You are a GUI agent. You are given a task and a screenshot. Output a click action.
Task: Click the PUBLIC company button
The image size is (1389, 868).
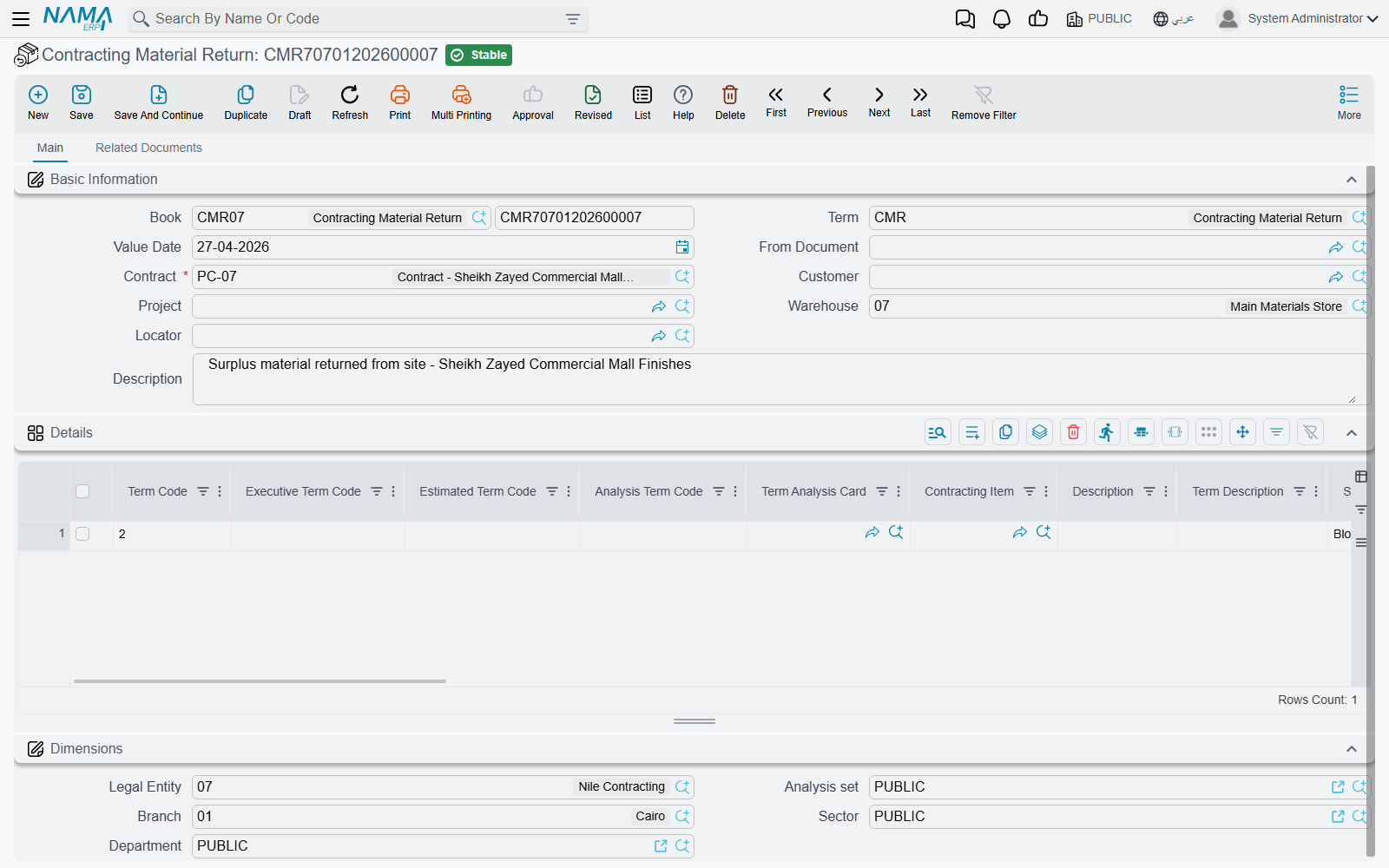point(1099,19)
